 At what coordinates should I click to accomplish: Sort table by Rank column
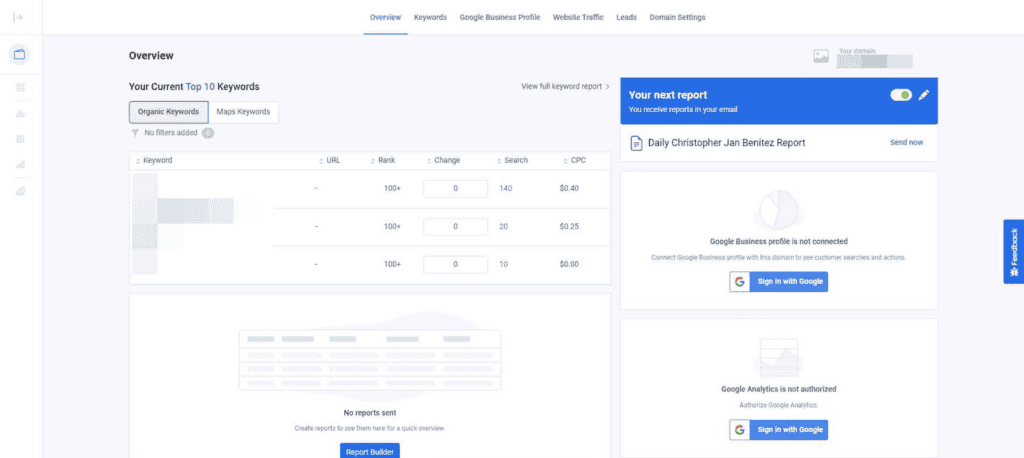[x=386, y=160]
